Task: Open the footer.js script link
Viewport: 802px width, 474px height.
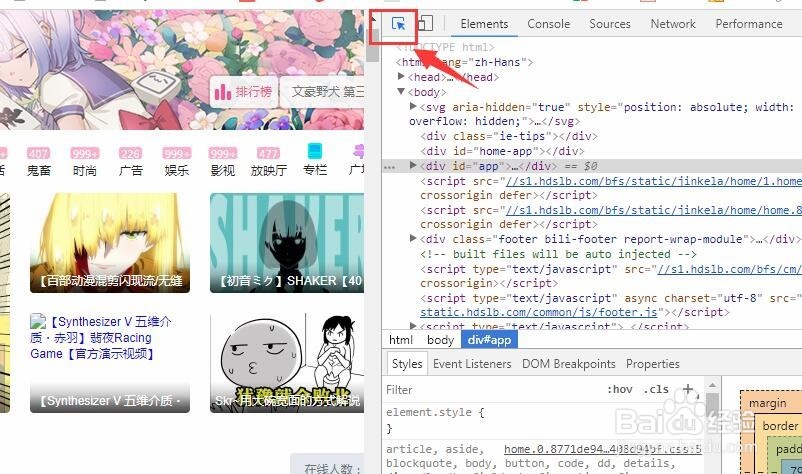Action: (x=539, y=312)
